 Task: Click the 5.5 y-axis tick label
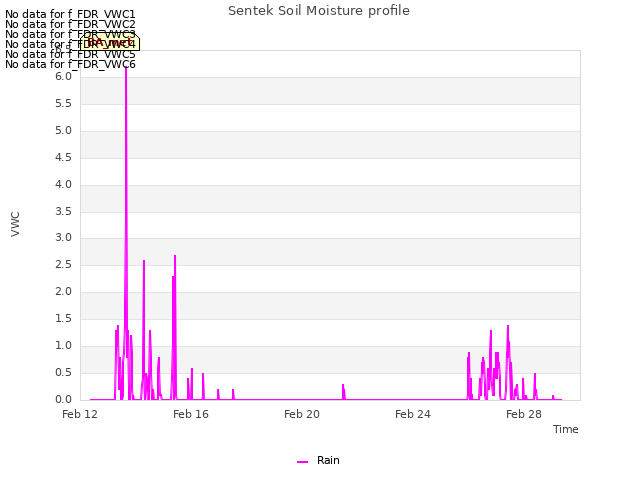click(63, 104)
